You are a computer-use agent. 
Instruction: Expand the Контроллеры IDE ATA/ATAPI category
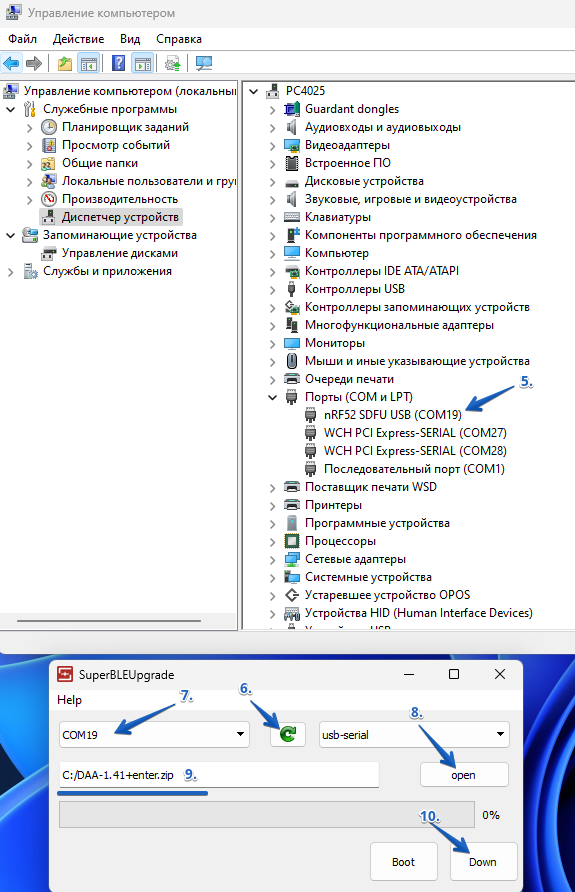[272, 271]
